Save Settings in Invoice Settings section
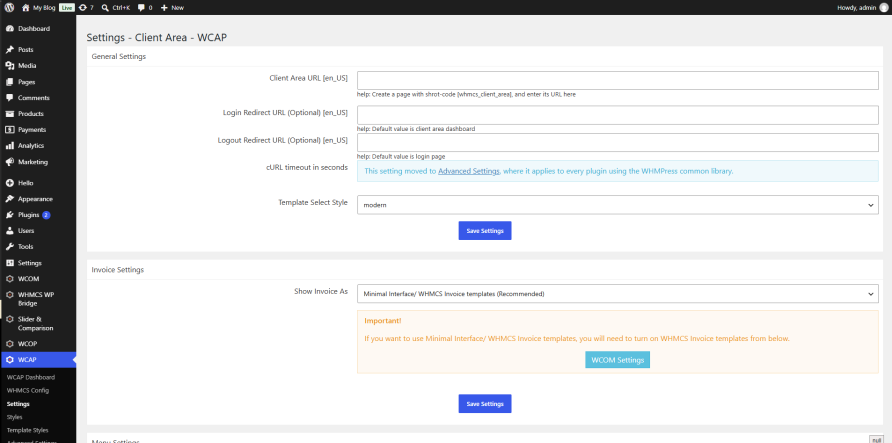Screen dimensions: 892x443 pyautogui.click(x=485, y=404)
